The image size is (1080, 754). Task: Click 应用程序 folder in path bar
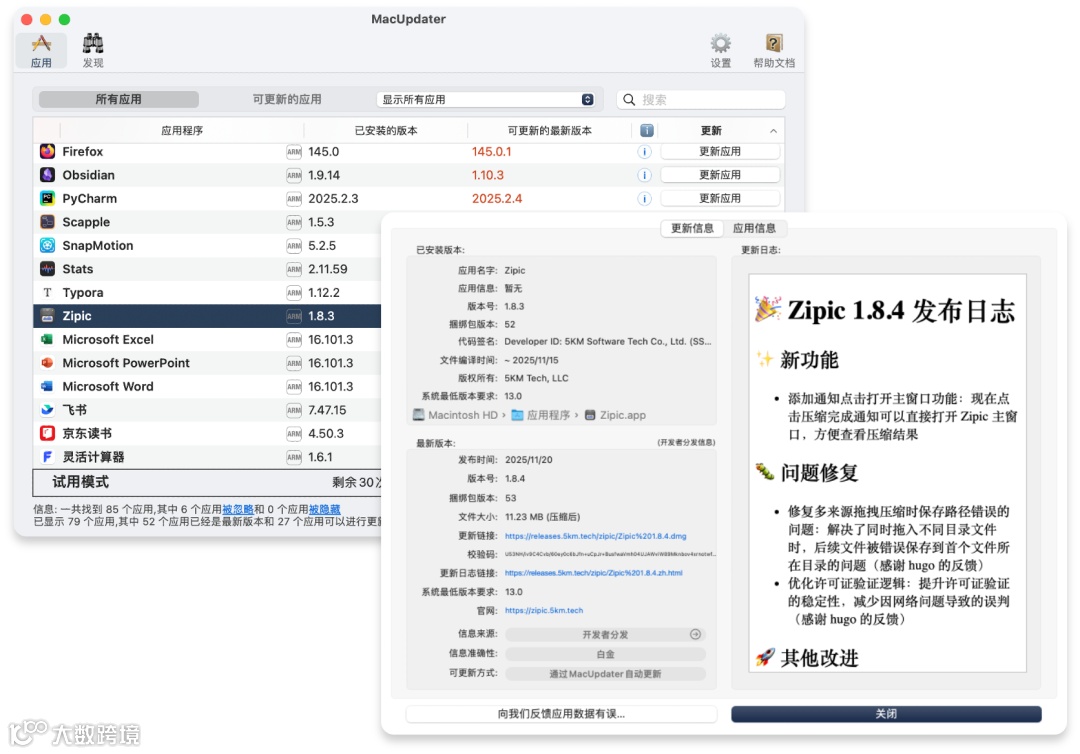541,415
